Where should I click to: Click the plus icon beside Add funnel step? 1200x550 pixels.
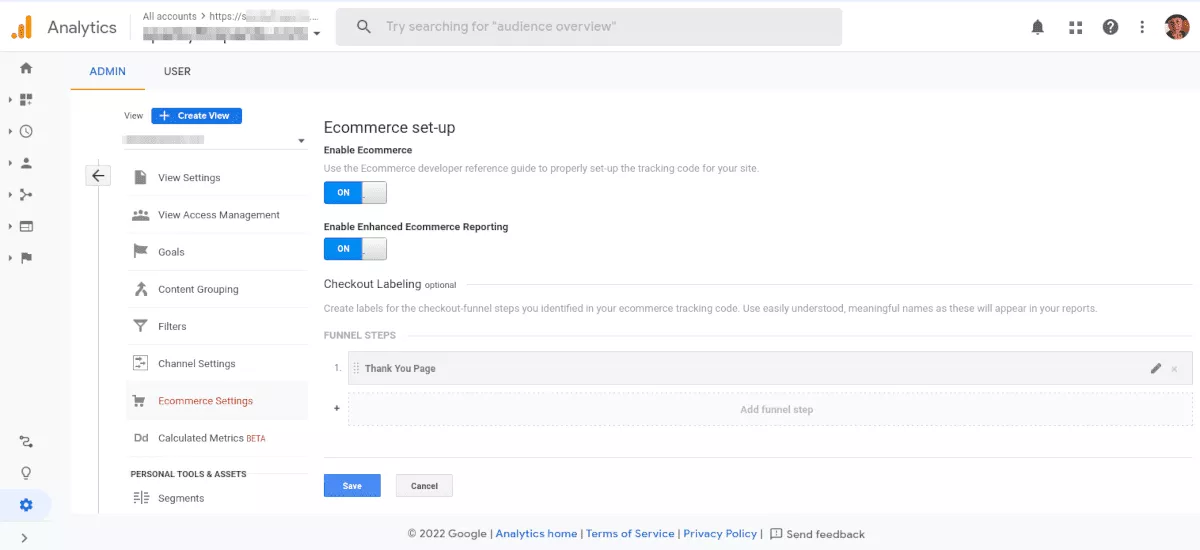[337, 408]
